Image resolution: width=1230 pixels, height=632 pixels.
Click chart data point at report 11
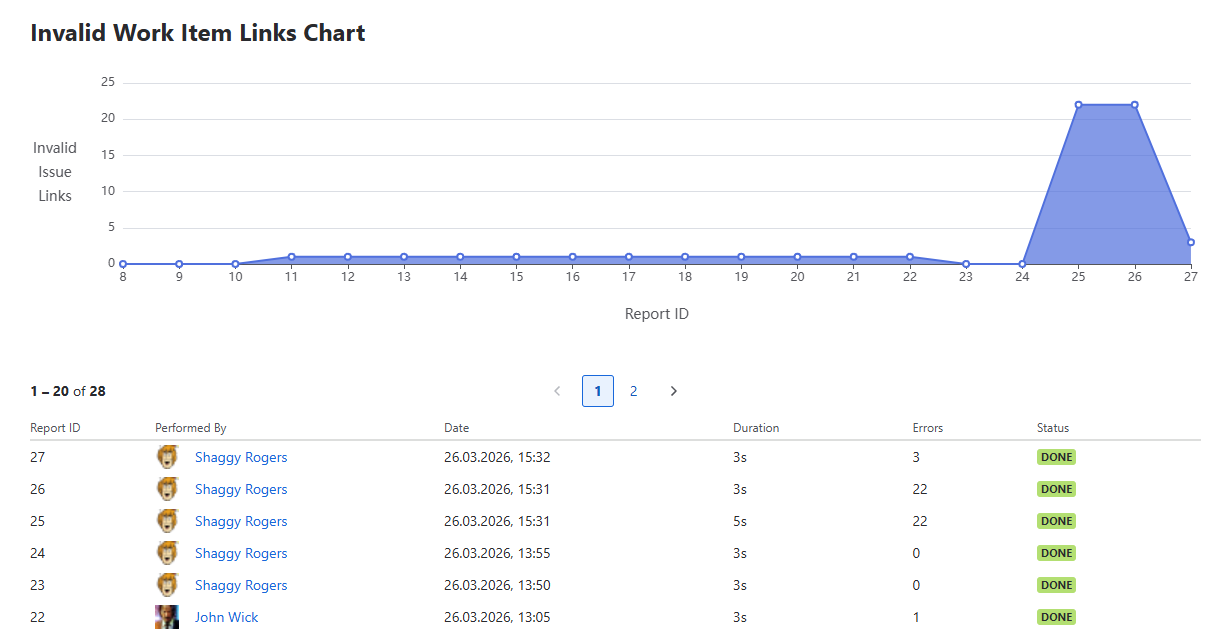(x=291, y=257)
